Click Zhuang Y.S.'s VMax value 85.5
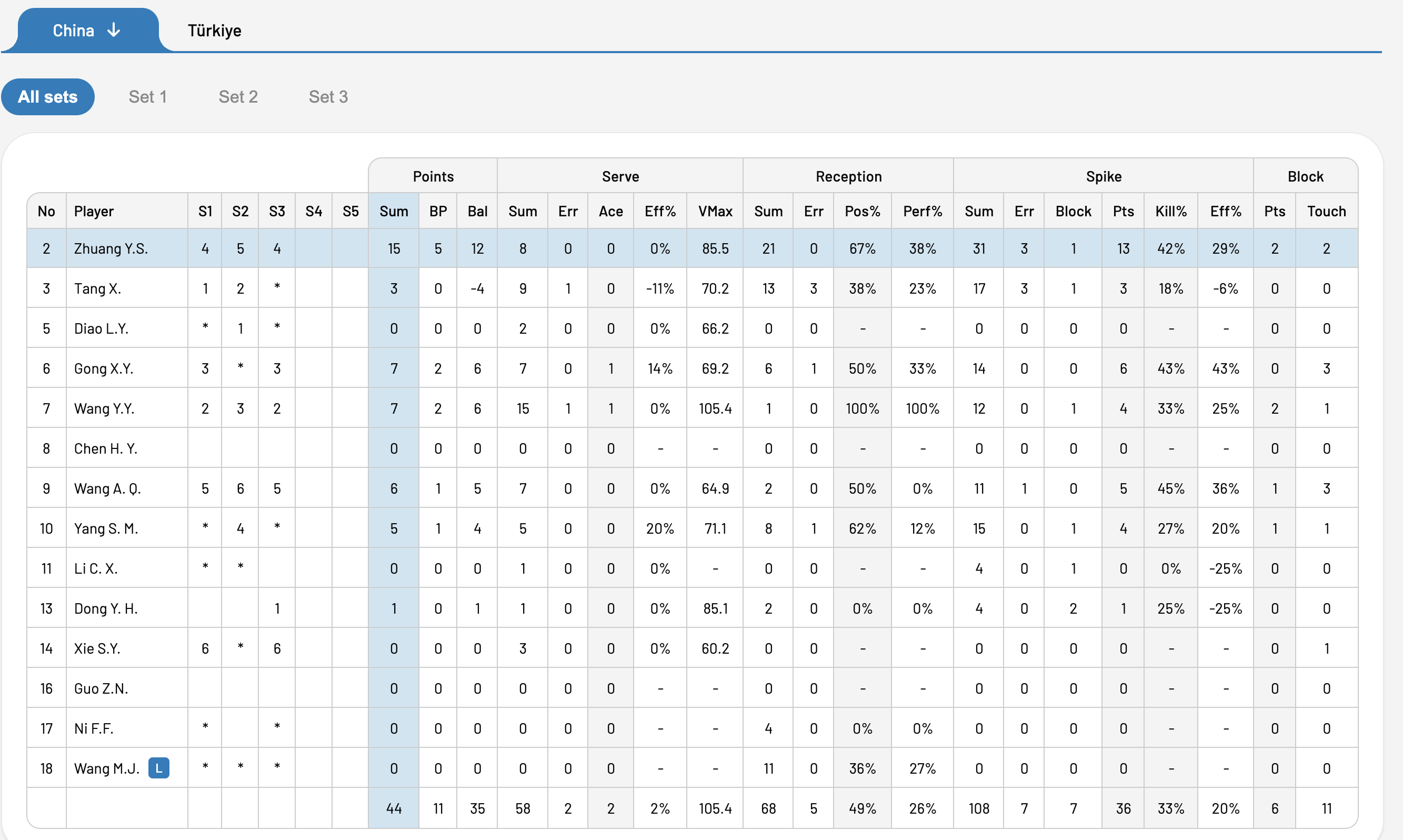The height and width of the screenshot is (840, 1403). pyautogui.click(x=715, y=248)
